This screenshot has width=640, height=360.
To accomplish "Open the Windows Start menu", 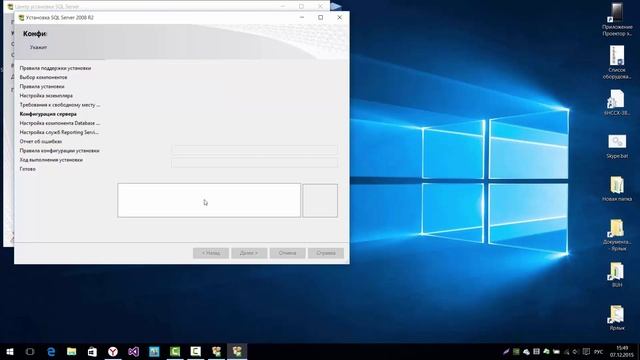I will 10,351.
